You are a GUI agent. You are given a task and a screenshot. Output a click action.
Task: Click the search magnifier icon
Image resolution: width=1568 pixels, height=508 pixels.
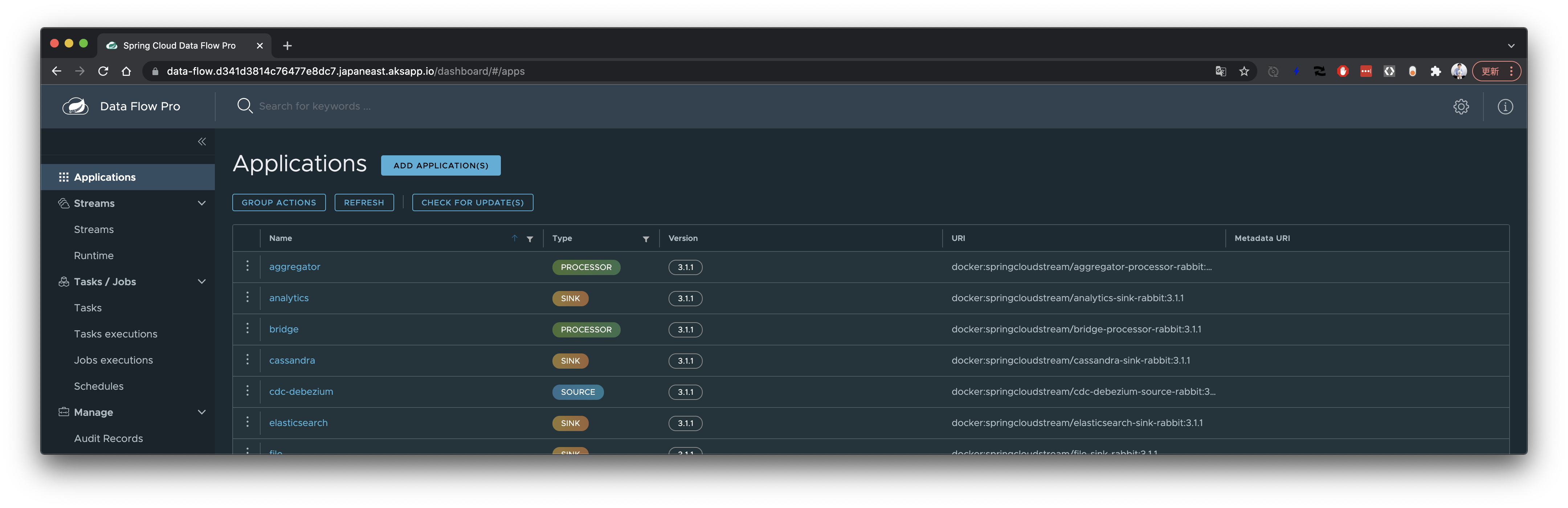[x=245, y=106]
